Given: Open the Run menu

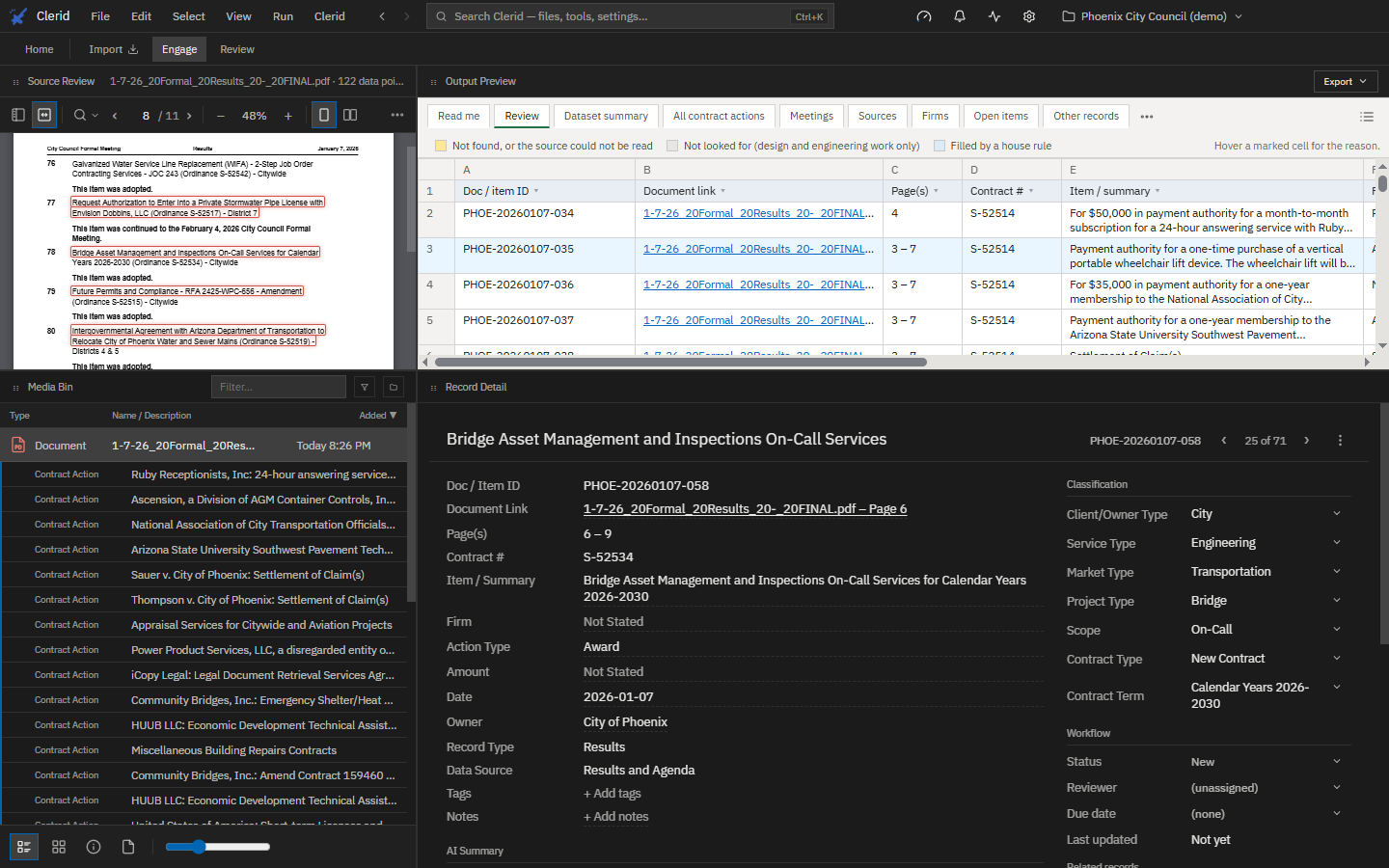Looking at the screenshot, I should click(283, 16).
